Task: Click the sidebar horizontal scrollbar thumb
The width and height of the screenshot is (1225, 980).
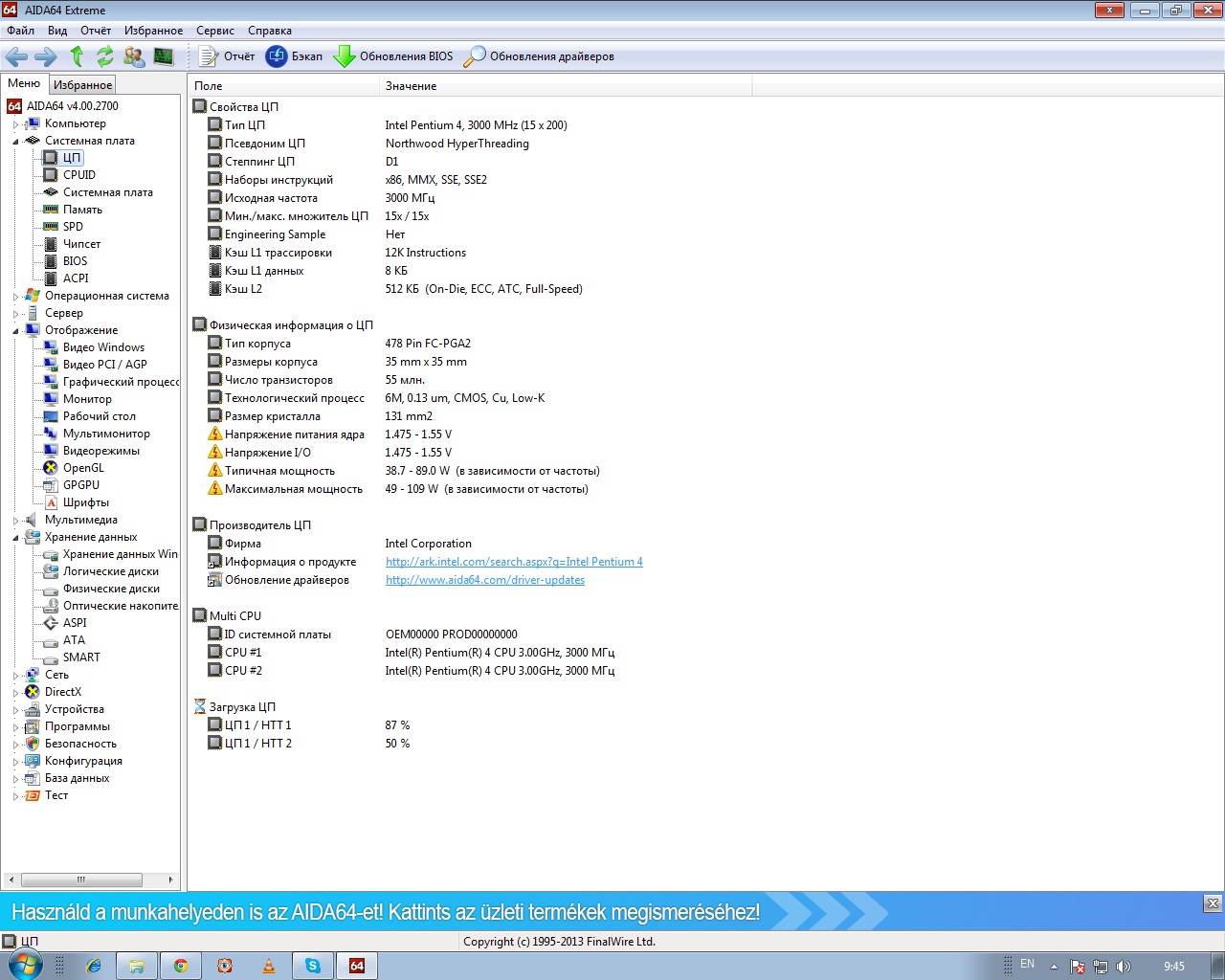Action: click(81, 880)
